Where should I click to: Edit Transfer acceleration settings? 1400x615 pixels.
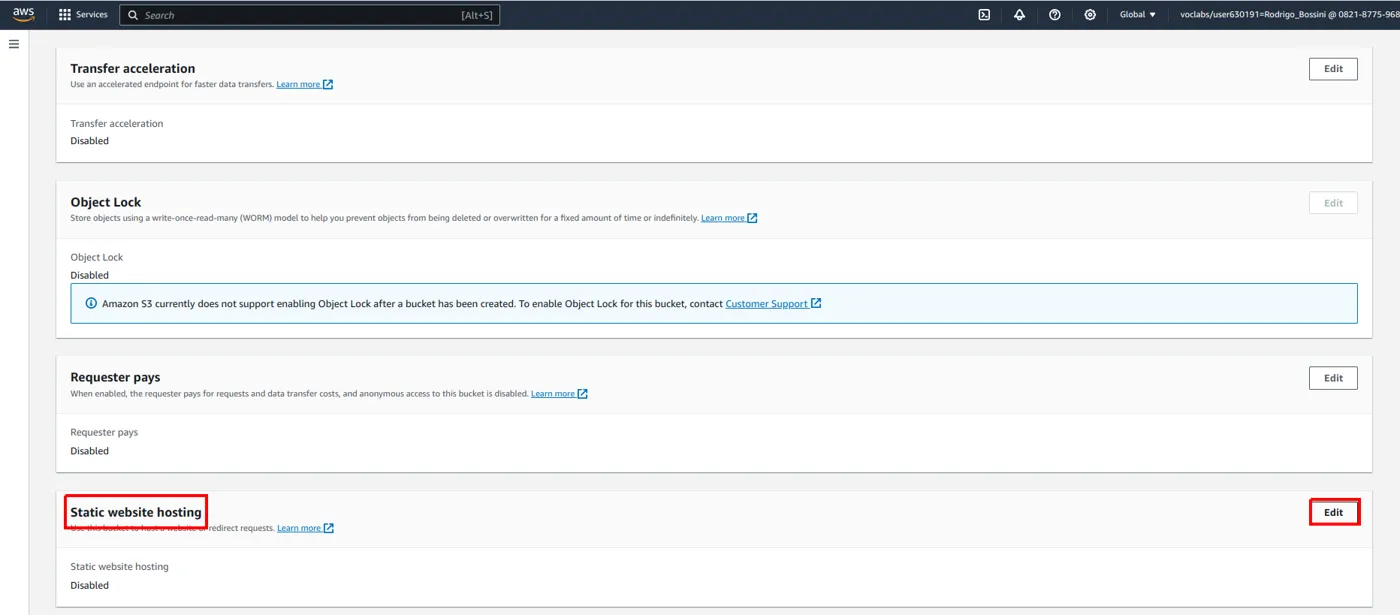[1333, 69]
